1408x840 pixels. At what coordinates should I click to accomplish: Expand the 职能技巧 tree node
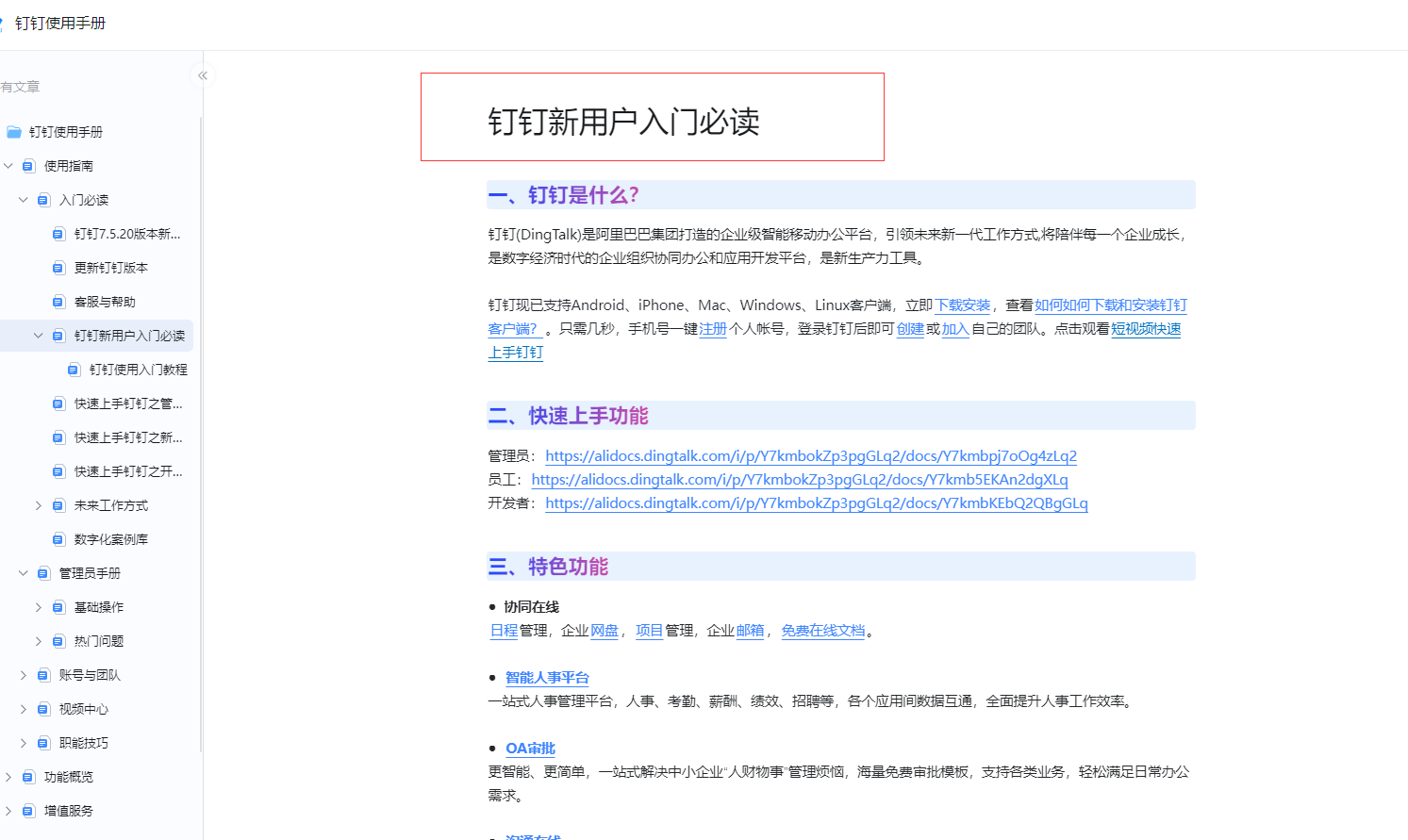(24, 743)
